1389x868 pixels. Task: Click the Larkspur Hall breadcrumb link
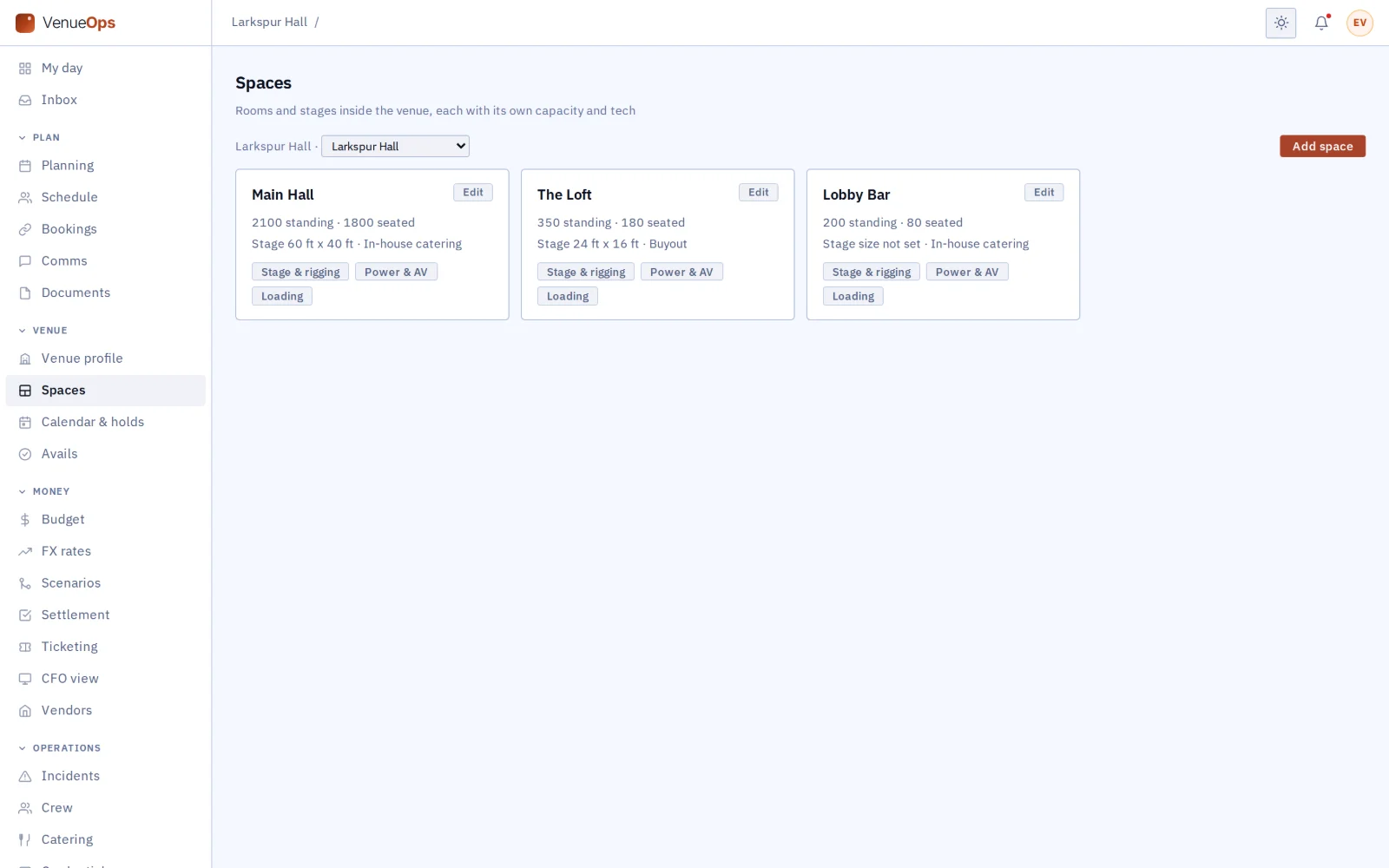pyautogui.click(x=269, y=23)
